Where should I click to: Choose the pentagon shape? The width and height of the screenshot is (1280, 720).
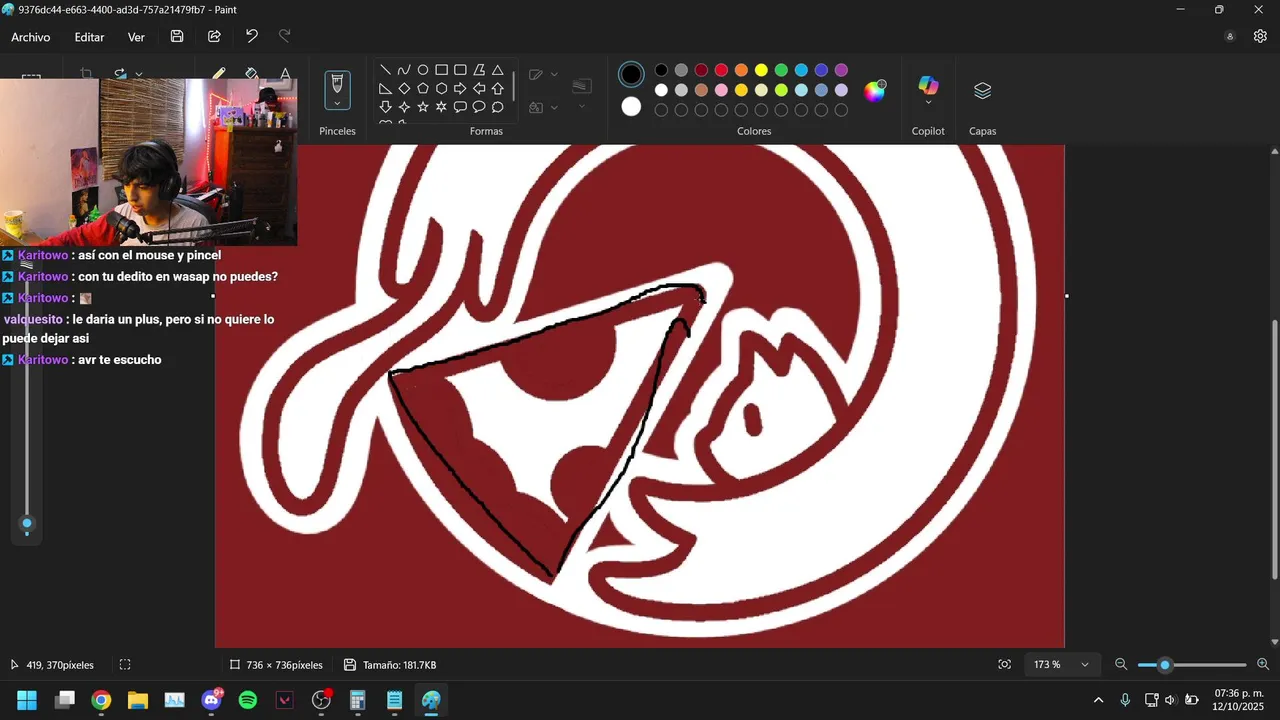(x=423, y=88)
